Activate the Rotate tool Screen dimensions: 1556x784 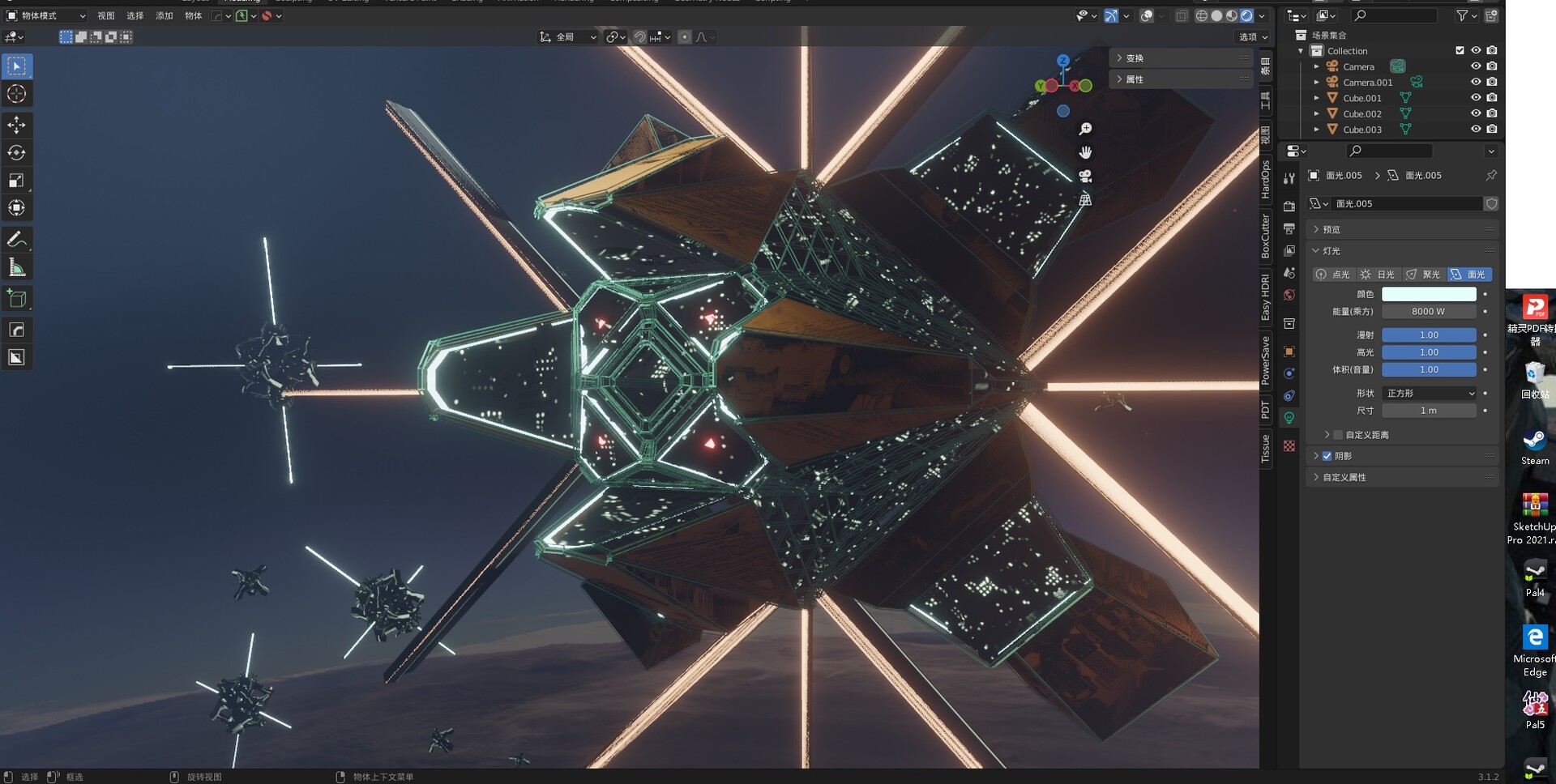[x=16, y=152]
